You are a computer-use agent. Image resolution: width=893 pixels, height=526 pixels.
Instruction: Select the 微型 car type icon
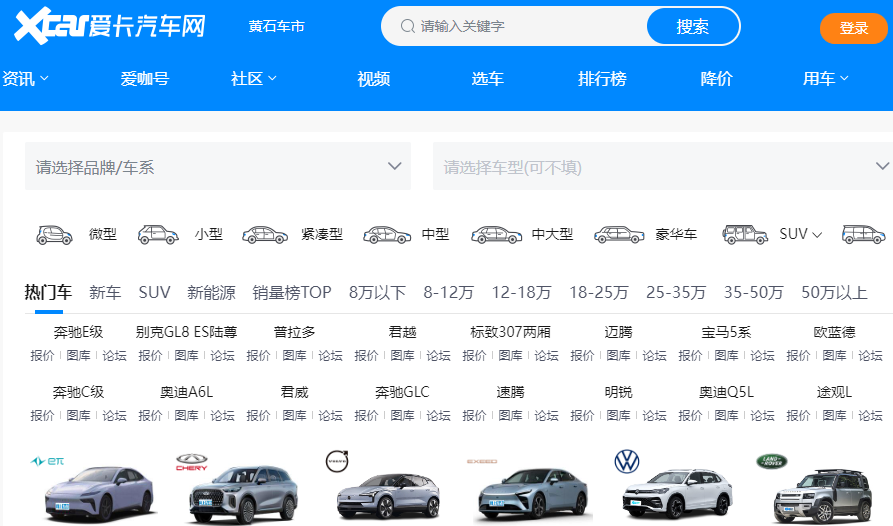coord(54,235)
